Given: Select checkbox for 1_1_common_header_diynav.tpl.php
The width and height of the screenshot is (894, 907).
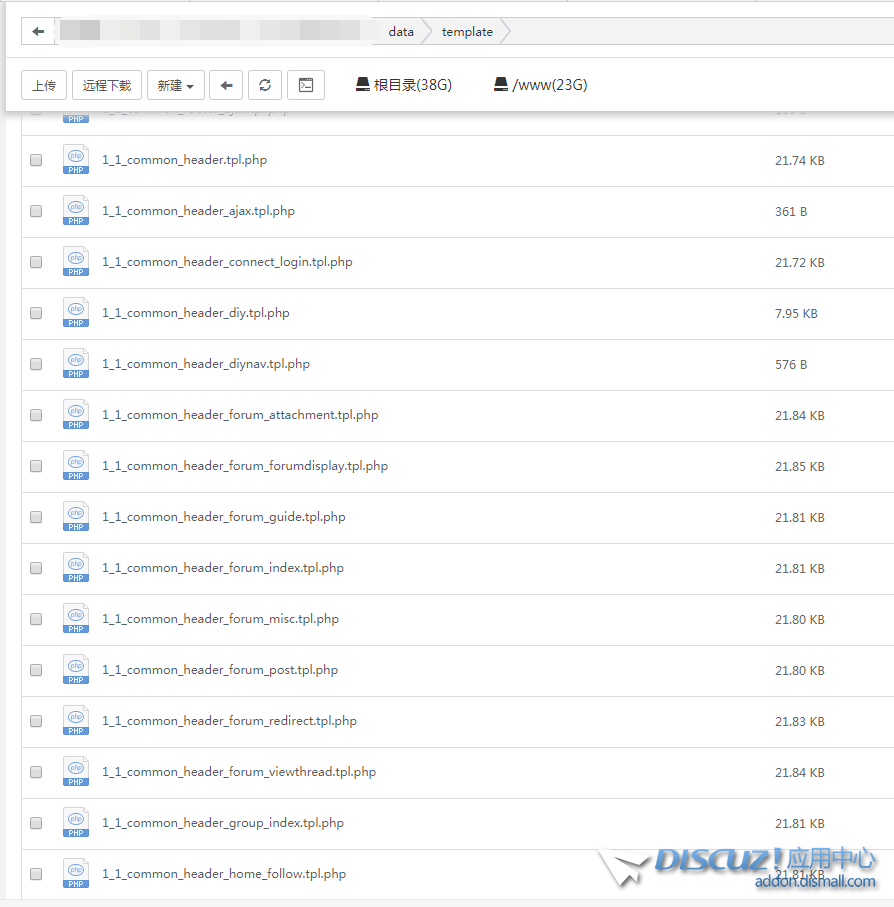Looking at the screenshot, I should click(37, 364).
